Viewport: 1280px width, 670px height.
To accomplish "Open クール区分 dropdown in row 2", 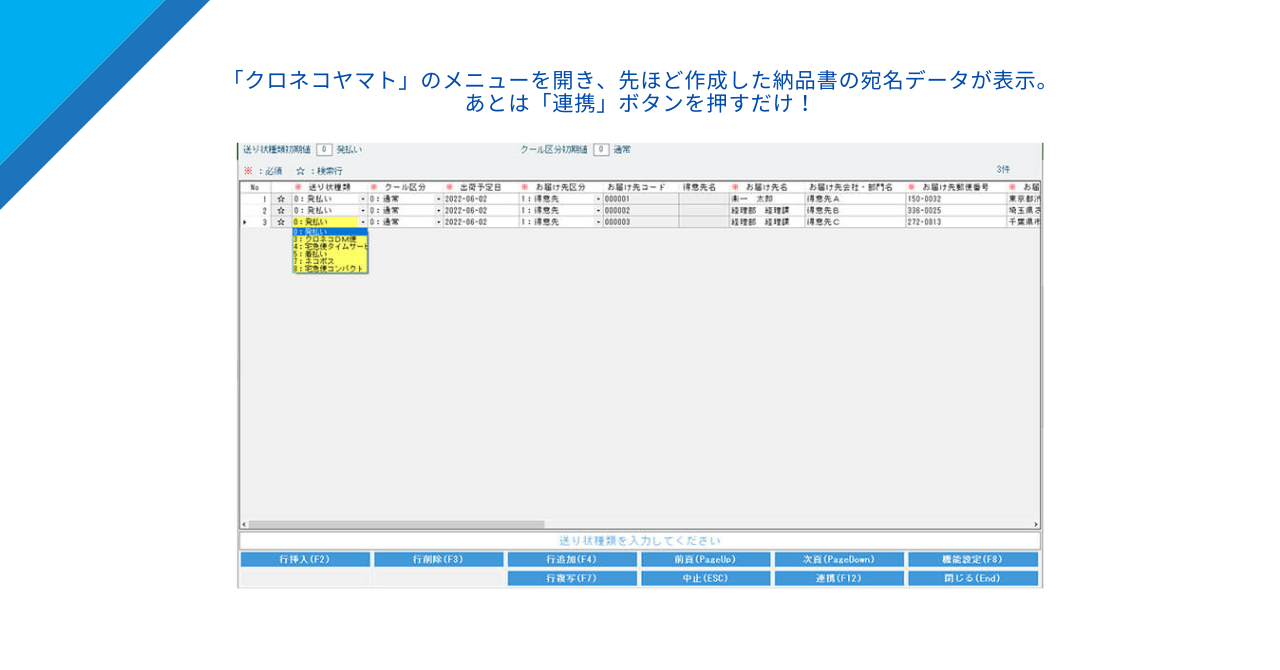I will [x=438, y=211].
